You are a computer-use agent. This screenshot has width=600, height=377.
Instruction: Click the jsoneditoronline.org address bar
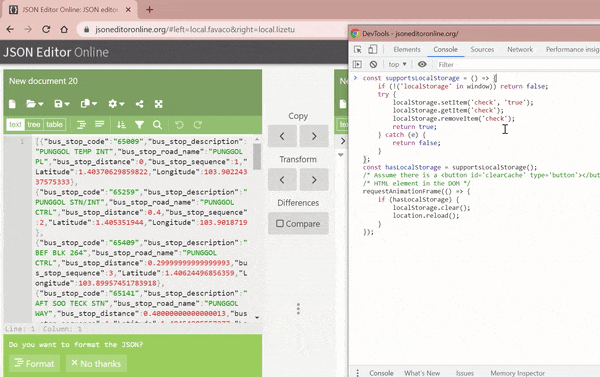[195, 29]
